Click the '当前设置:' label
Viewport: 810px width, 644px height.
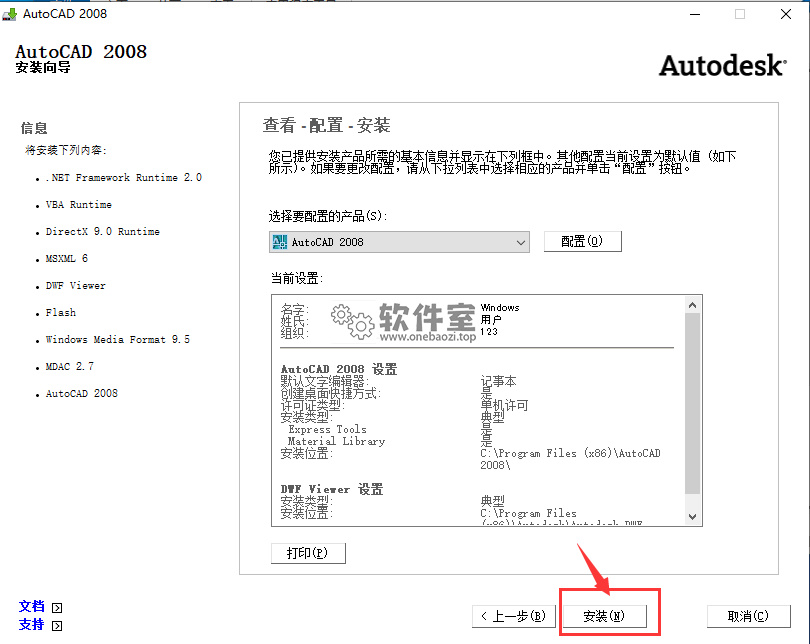(297, 279)
